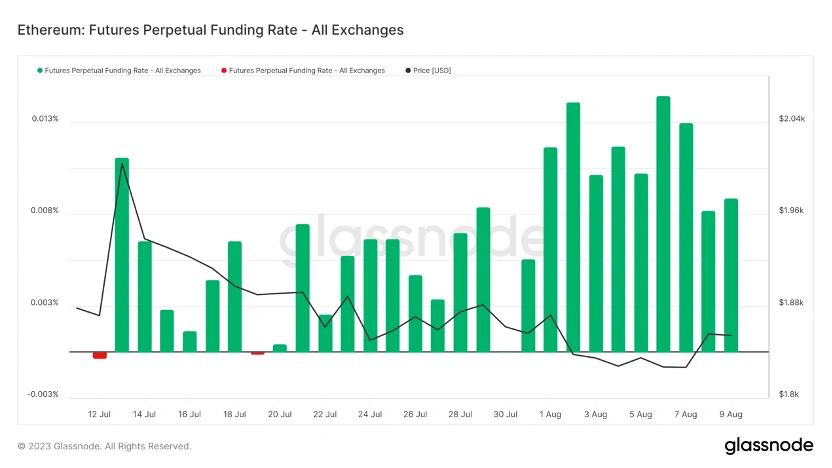Screen dimensions: 832x468
Task: Click the 1 Aug x-axis date label
Action: click(x=550, y=413)
